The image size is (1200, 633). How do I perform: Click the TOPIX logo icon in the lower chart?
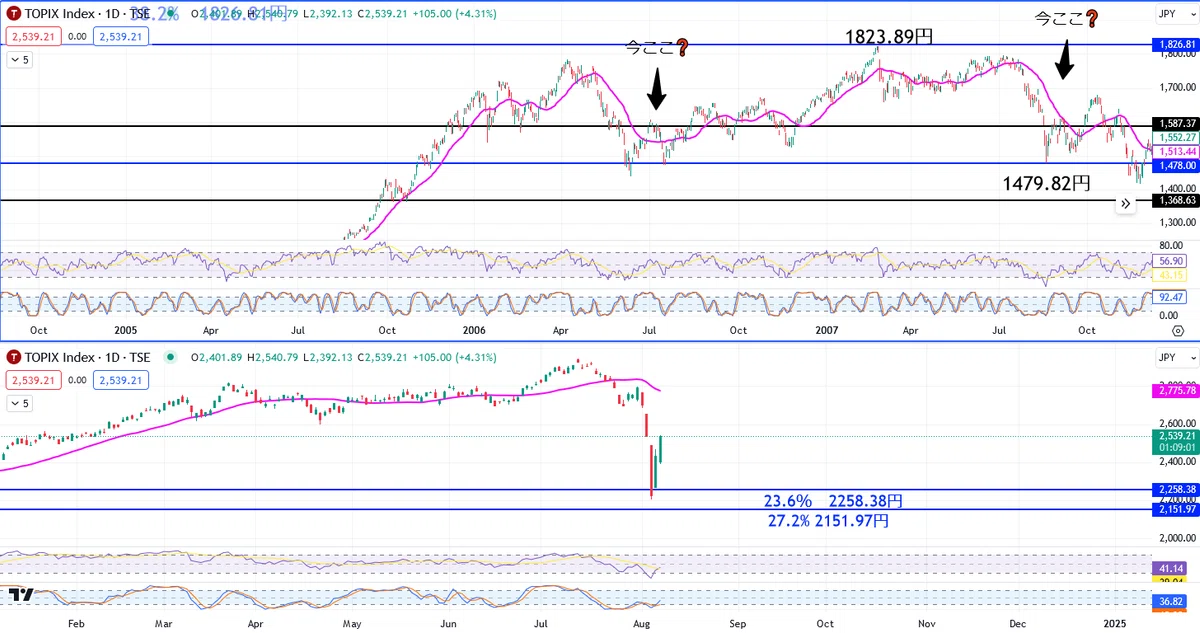click(14, 357)
